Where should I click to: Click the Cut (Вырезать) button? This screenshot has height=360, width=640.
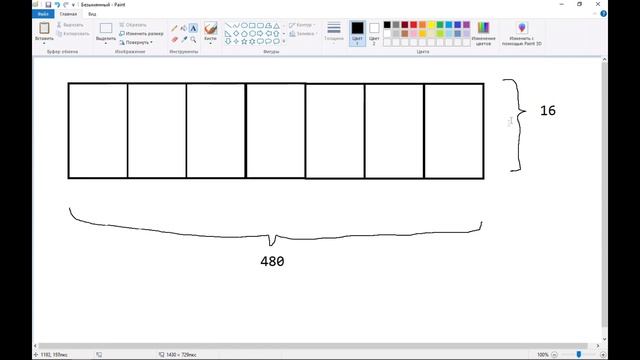(70, 25)
